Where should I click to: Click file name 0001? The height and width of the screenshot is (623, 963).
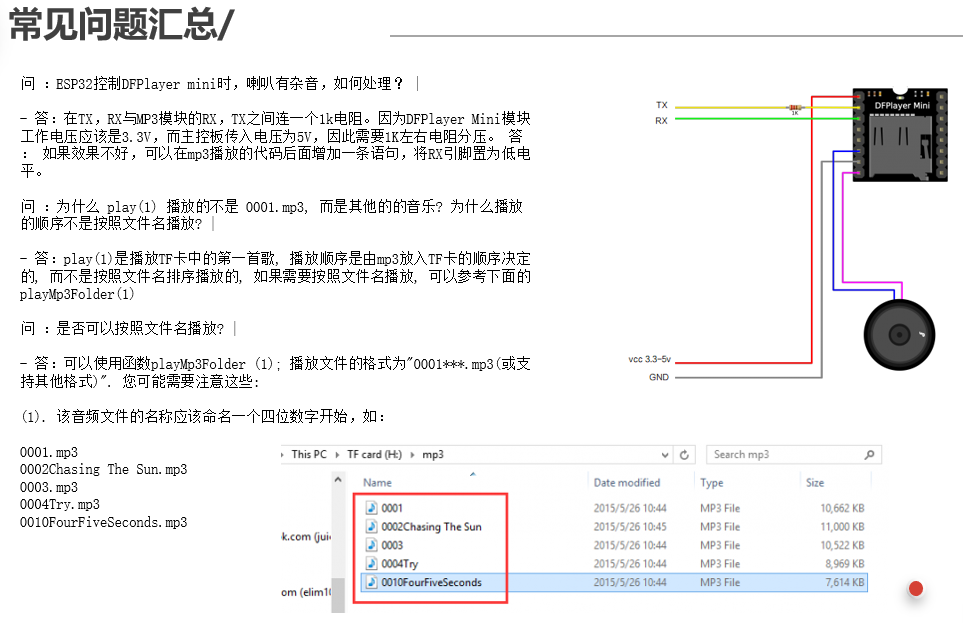pos(392,508)
